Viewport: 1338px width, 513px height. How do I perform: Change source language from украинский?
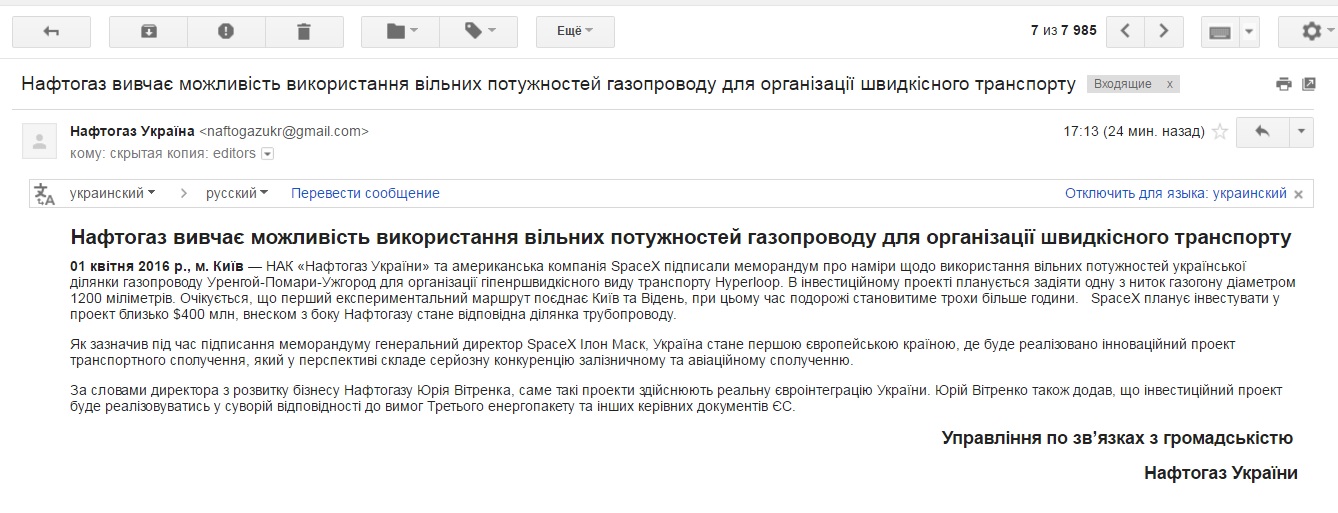[x=112, y=193]
